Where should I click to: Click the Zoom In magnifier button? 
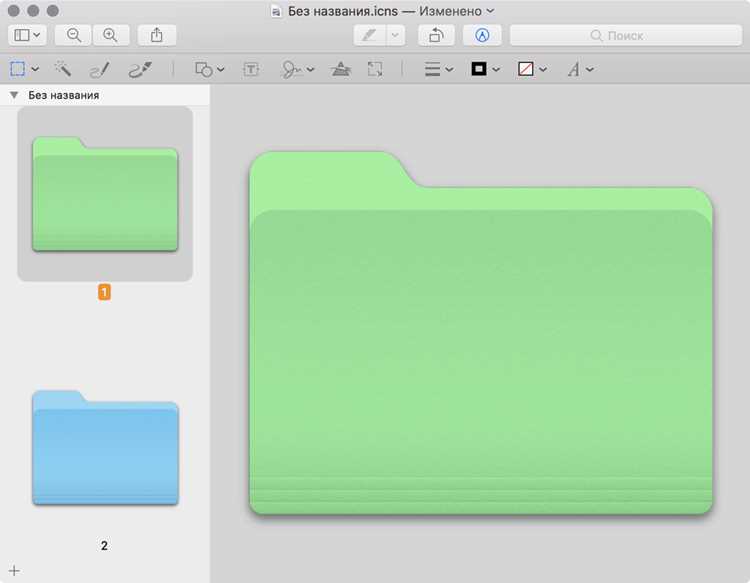click(110, 35)
